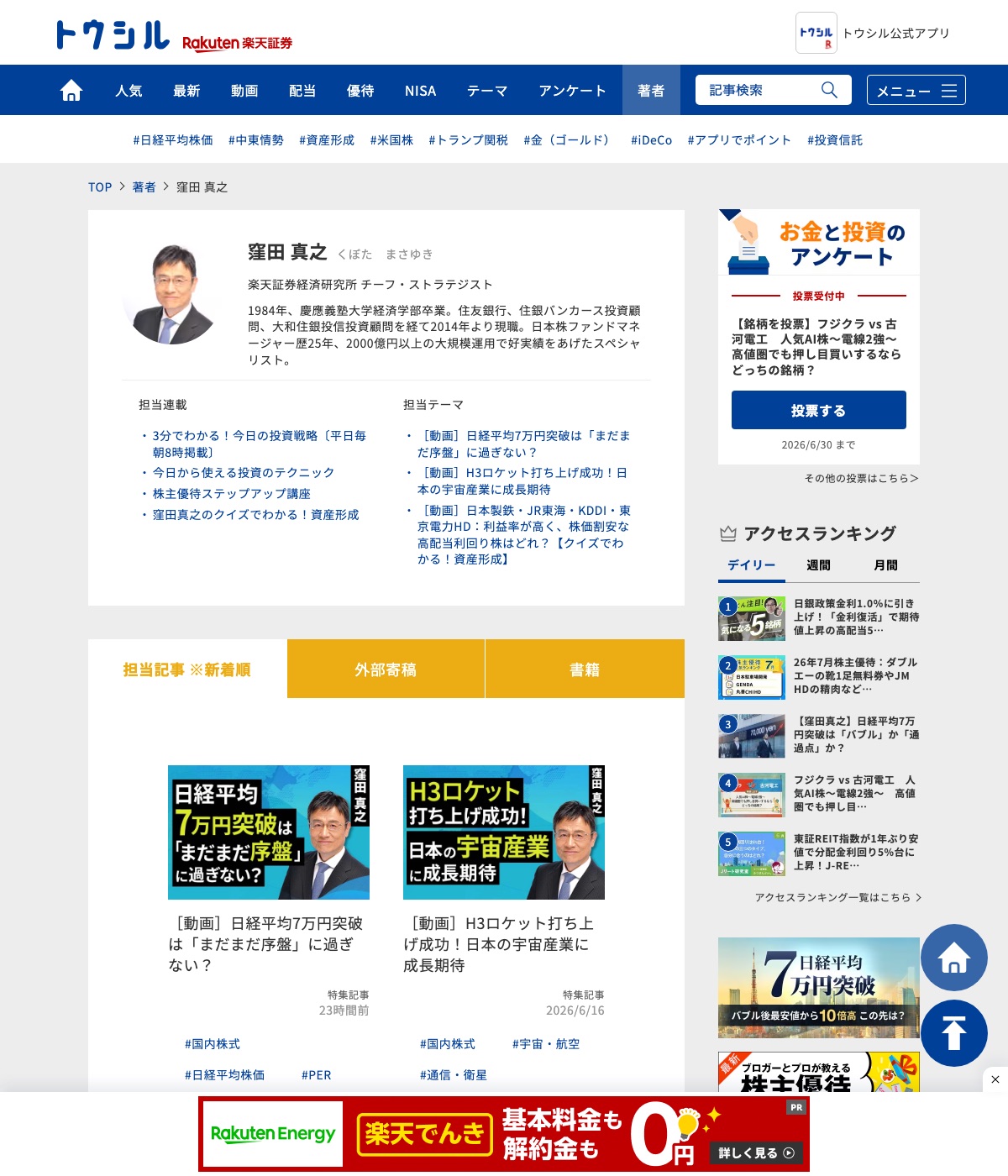Open 株主優待ステップアップ講座 series
This screenshot has height=1176, width=1008.
[x=232, y=494]
